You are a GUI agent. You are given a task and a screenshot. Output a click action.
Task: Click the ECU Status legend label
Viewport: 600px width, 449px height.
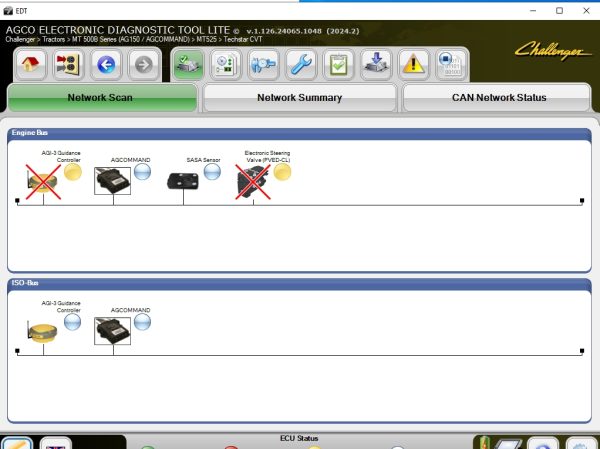(x=299, y=438)
